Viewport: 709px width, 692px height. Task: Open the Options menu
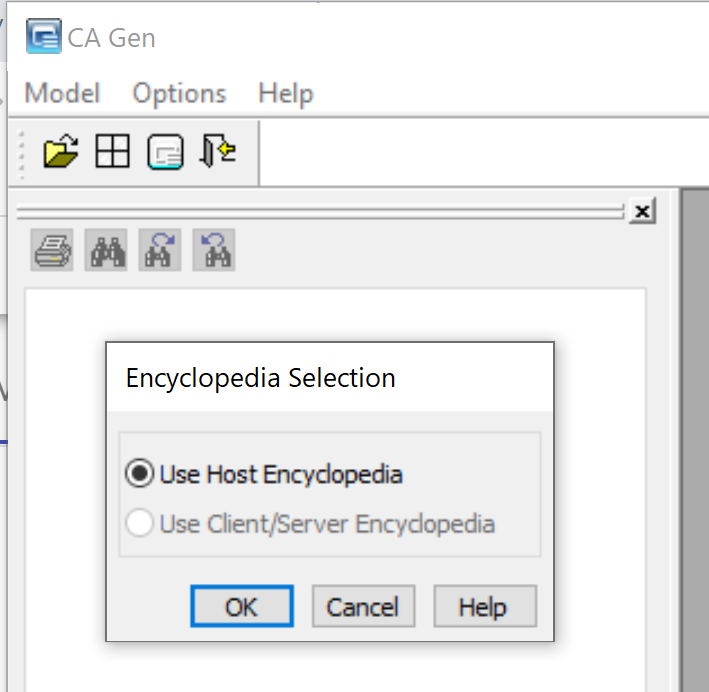click(x=179, y=94)
